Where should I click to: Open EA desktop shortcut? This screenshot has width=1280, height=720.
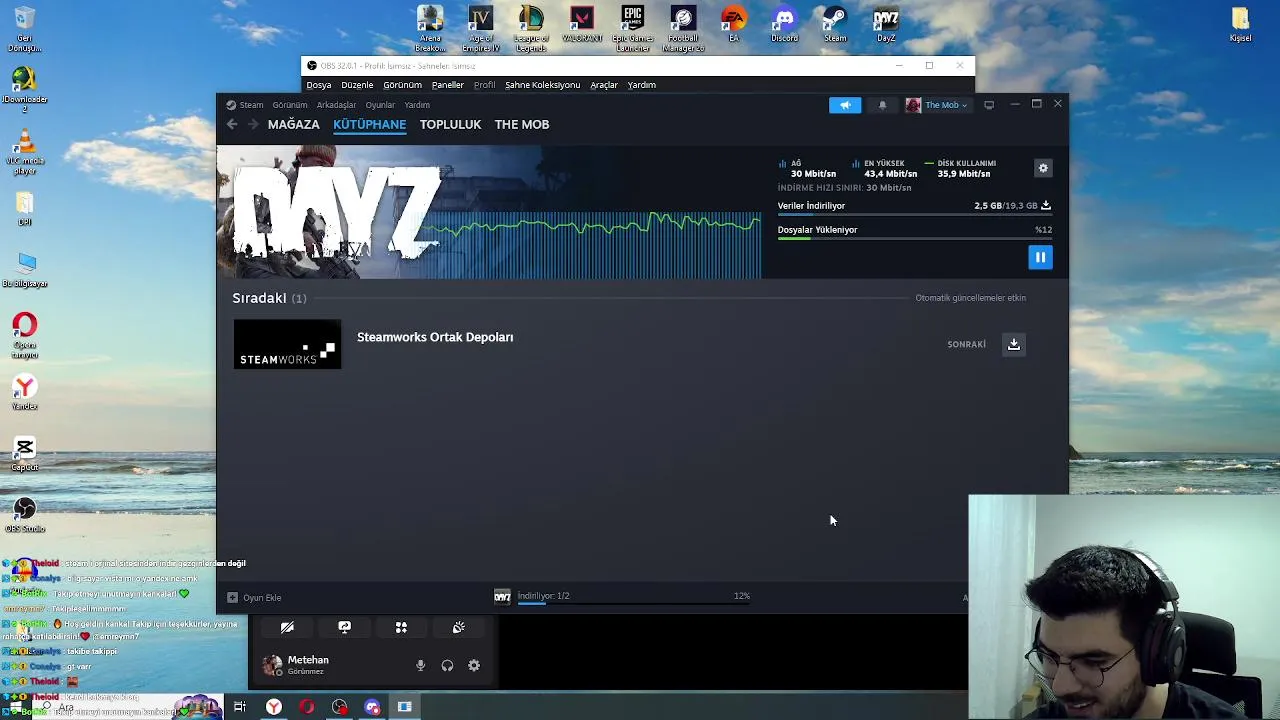point(734,25)
